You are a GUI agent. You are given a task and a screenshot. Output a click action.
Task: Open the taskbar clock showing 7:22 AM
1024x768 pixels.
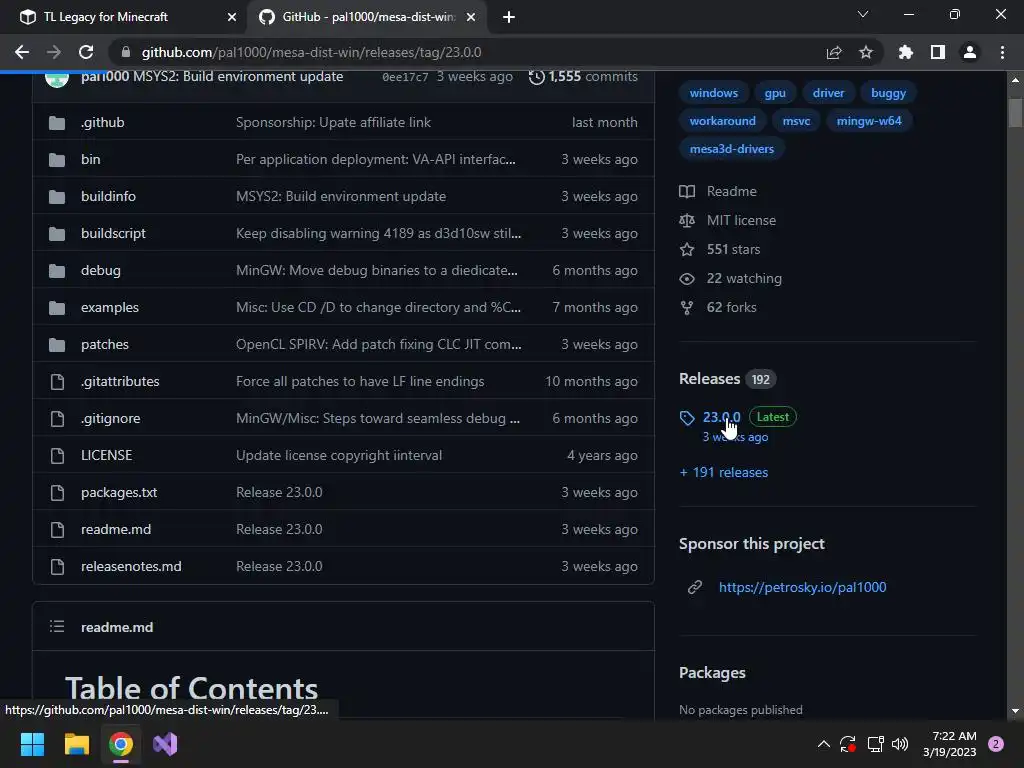coord(950,744)
